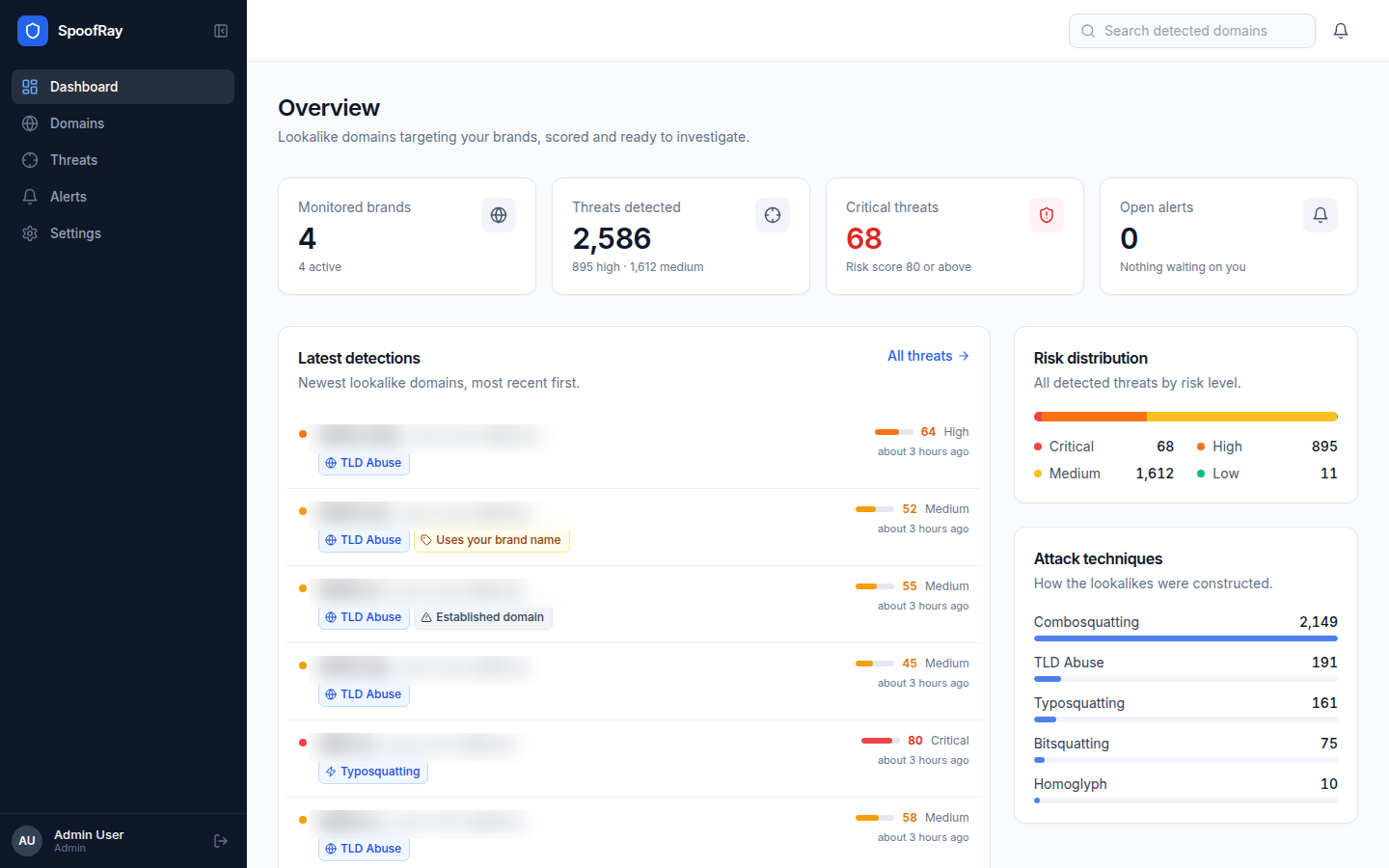Image resolution: width=1389 pixels, height=868 pixels.
Task: Click the Threats crosshair icon in sidebar
Action: 30,160
